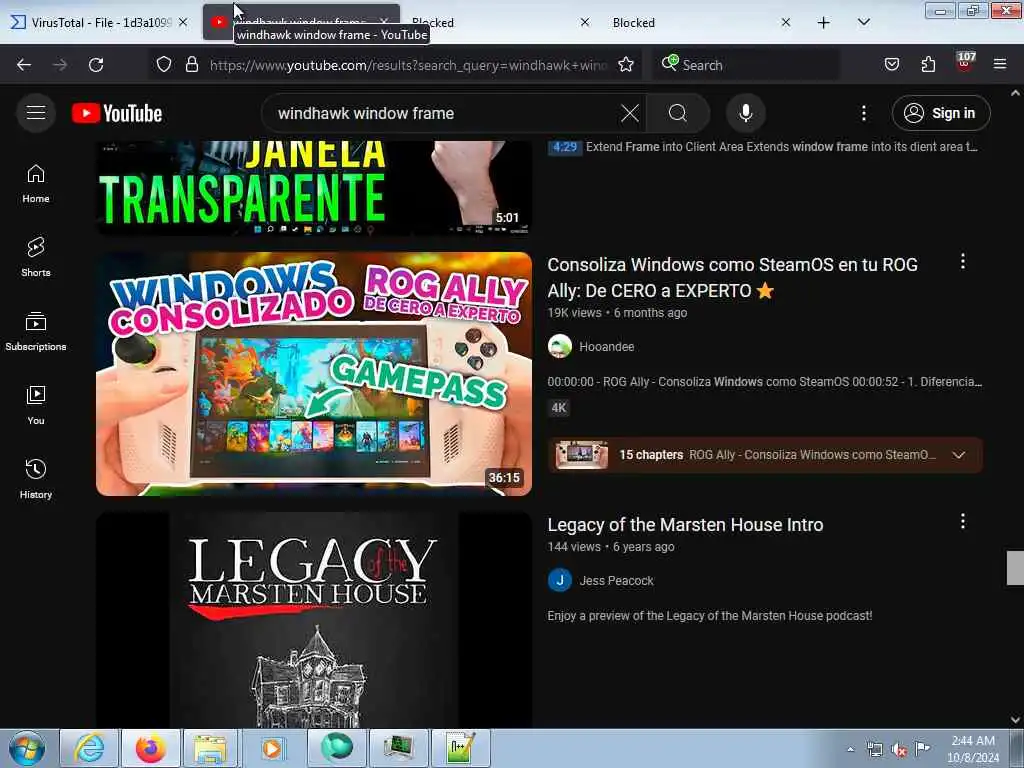Play the Windows Consolizado ROG Ally thumbnail
The image size is (1024, 768).
click(314, 374)
